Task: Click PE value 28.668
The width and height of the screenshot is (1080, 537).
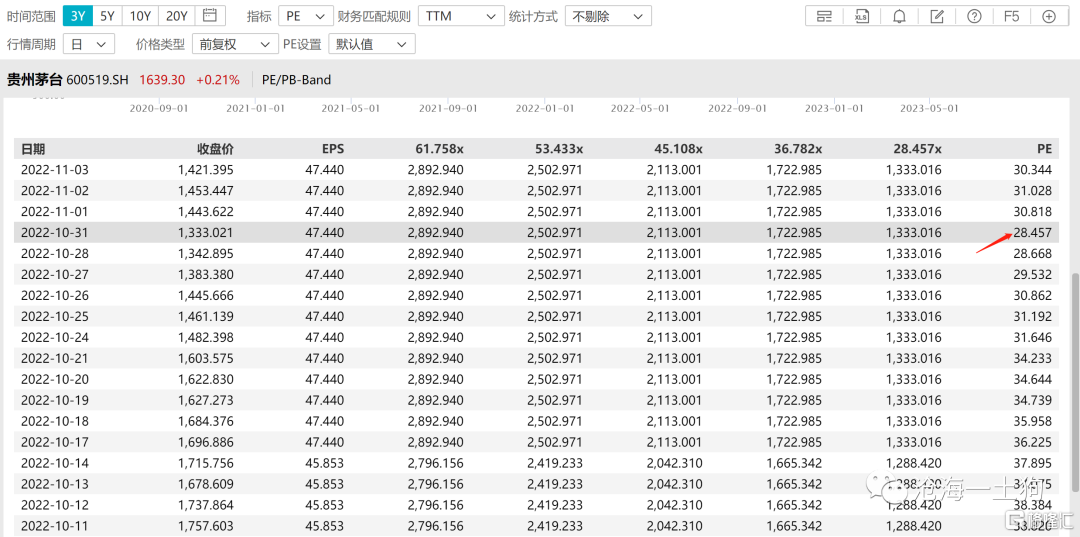Action: click(1032, 253)
